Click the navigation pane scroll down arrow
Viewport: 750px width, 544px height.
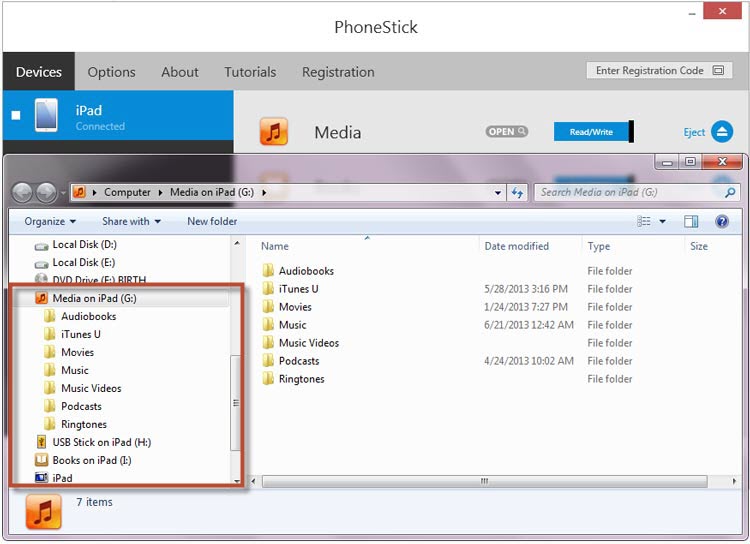click(236, 481)
